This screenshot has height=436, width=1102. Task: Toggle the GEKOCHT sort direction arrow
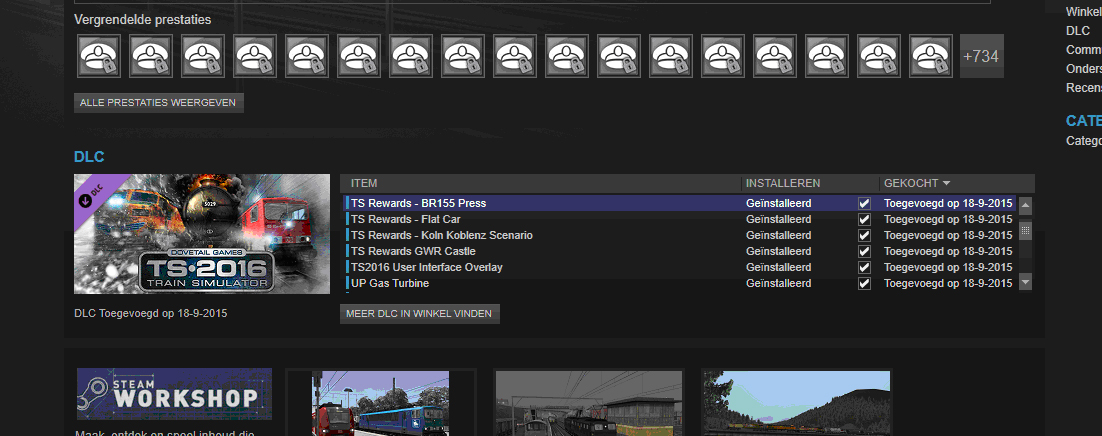coord(946,184)
